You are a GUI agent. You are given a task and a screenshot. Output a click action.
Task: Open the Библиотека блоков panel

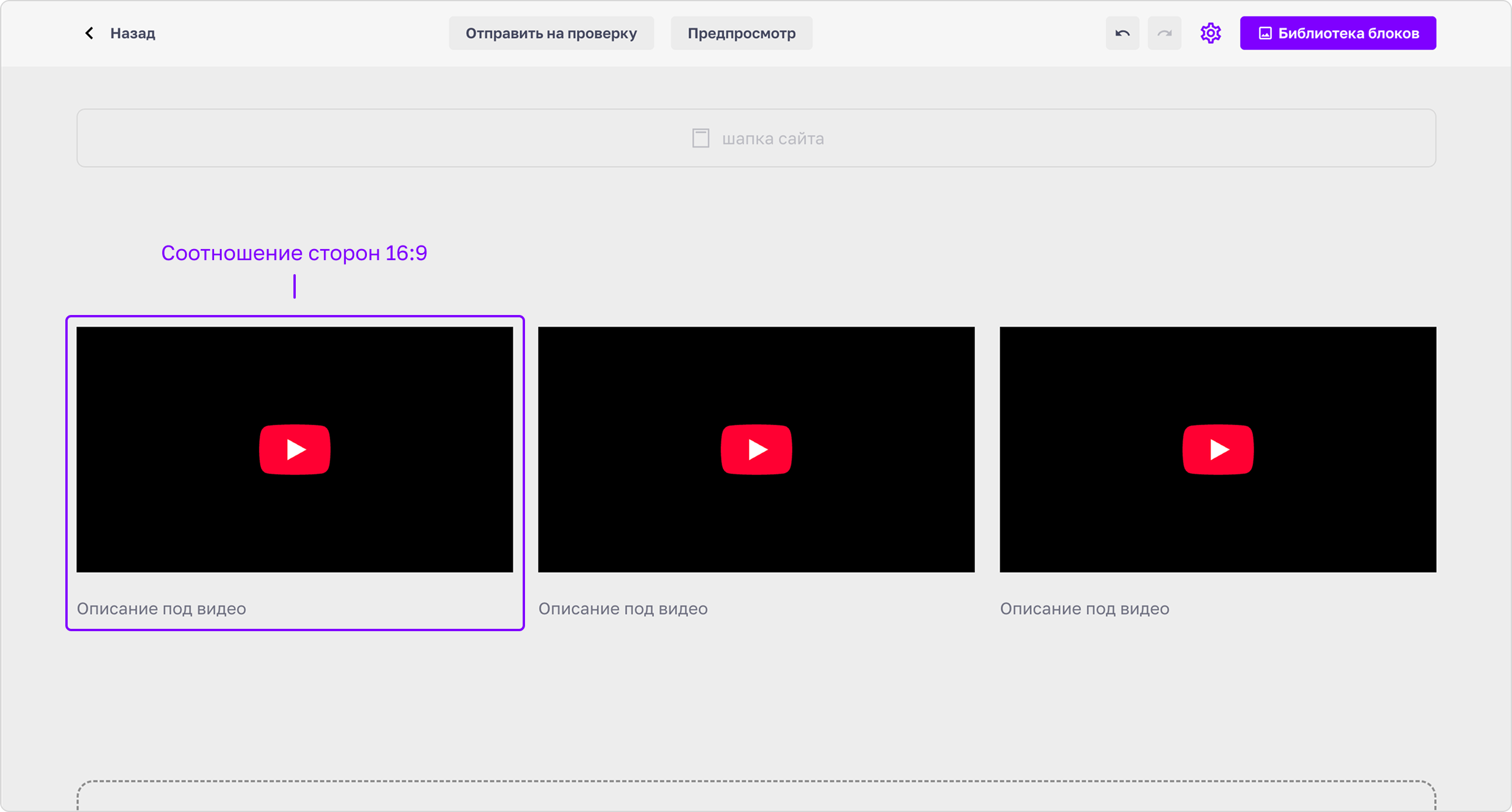click(x=1338, y=33)
